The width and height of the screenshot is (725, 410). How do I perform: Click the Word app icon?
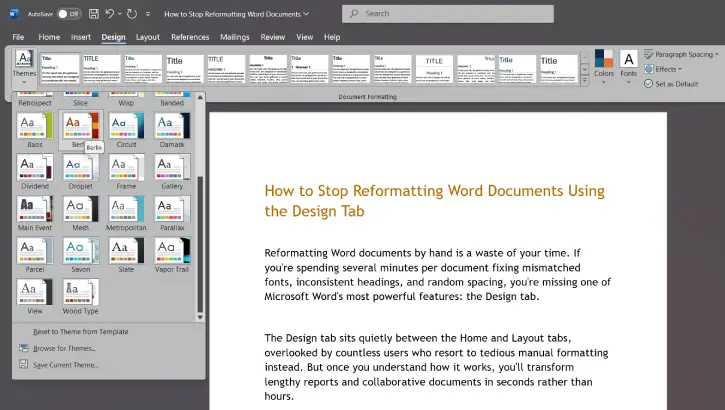(x=14, y=14)
